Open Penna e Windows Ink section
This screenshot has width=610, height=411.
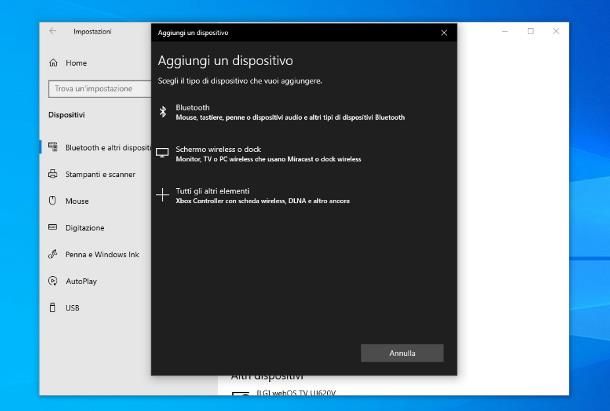coord(96,255)
